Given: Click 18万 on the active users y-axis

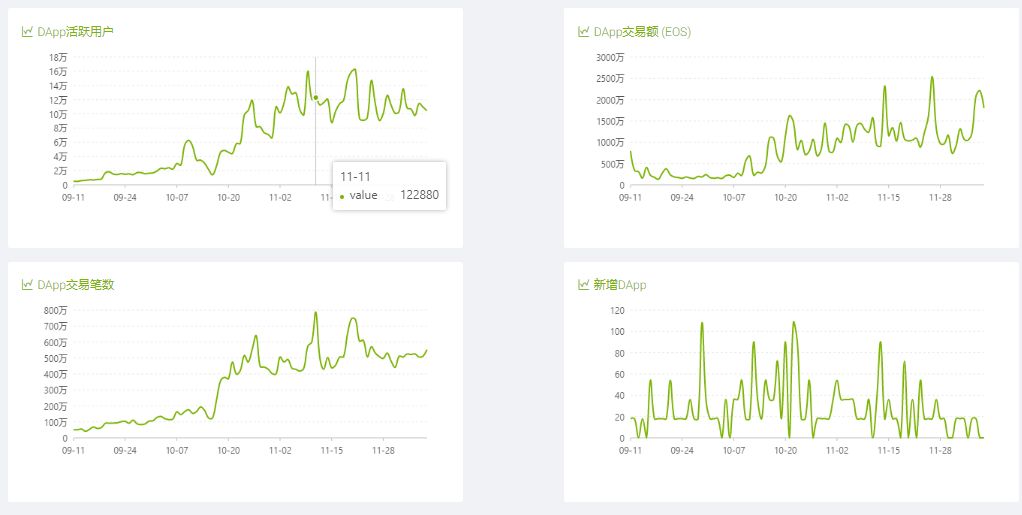Looking at the screenshot, I should pyautogui.click(x=59, y=57).
